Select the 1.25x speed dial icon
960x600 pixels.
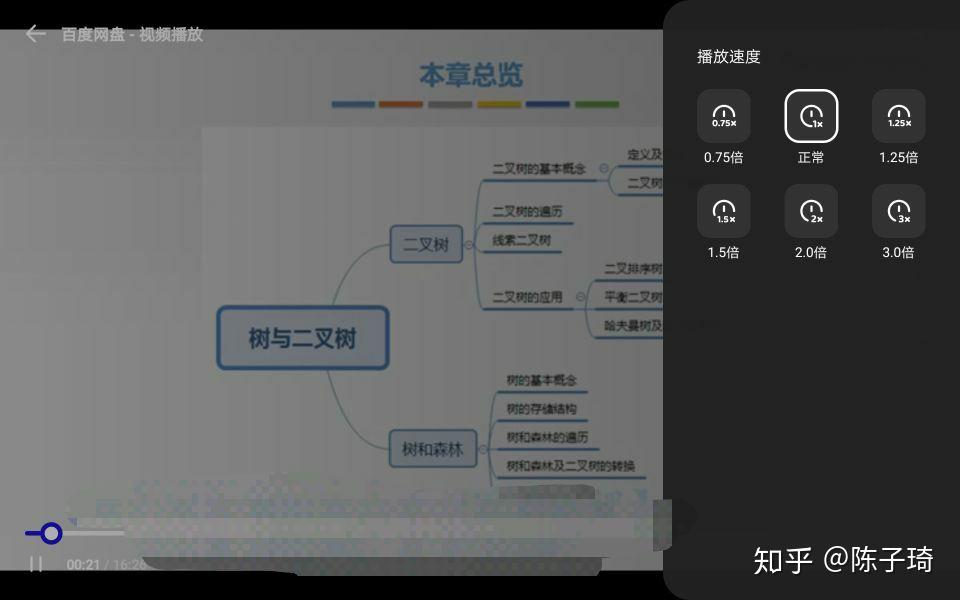click(897, 114)
